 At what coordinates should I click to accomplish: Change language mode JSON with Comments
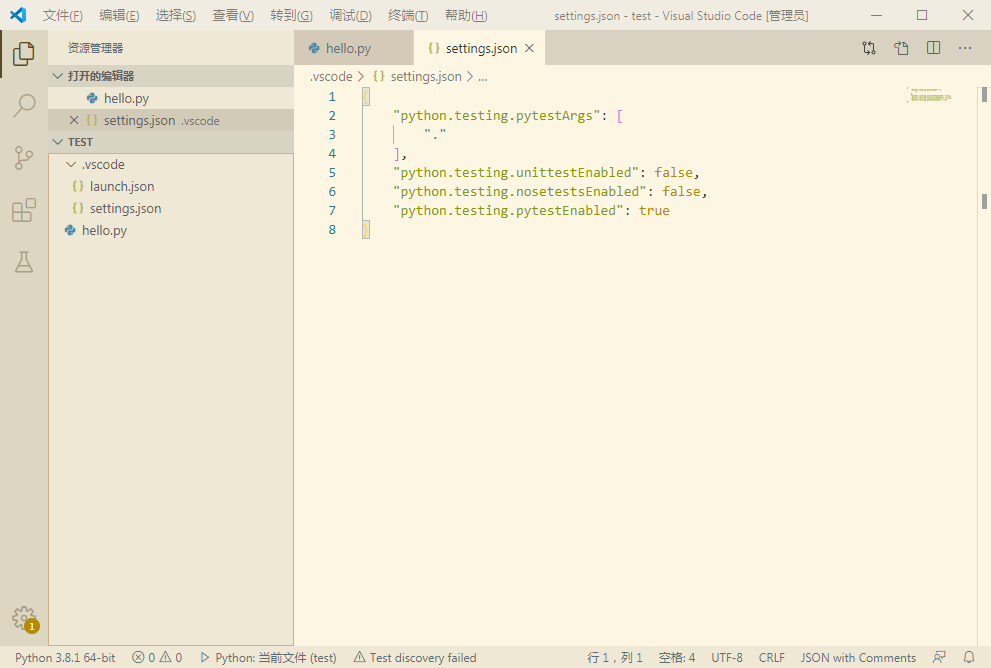coord(858,657)
